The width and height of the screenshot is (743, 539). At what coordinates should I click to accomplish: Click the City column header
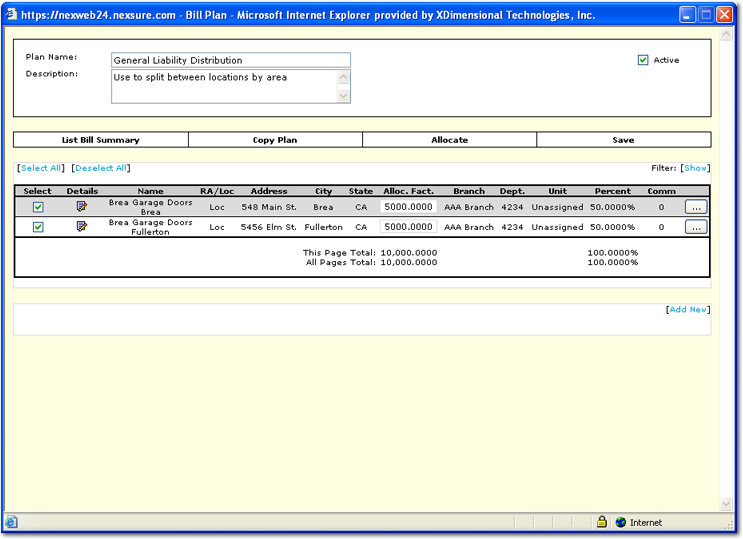(324, 191)
